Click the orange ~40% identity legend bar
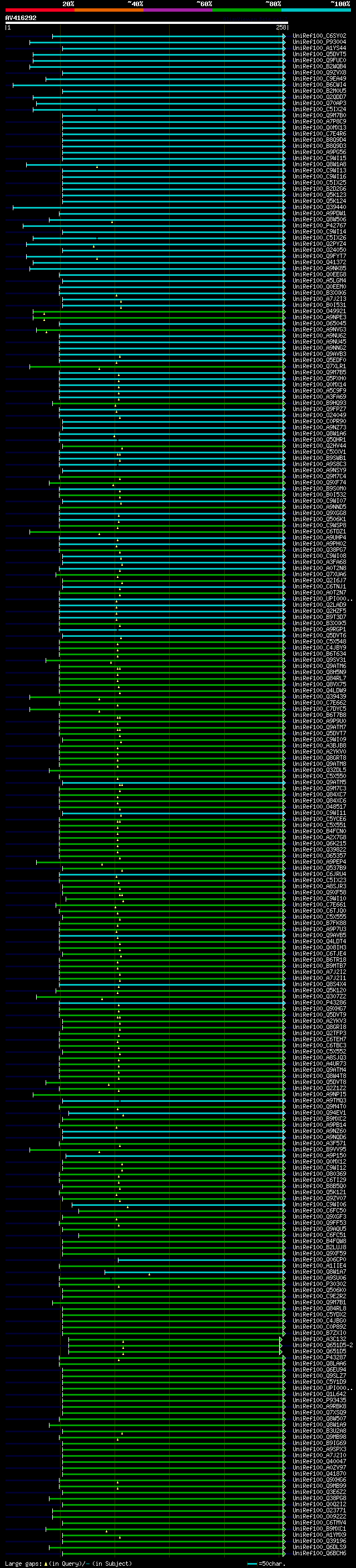The width and height of the screenshot is (356, 1568). coord(109,10)
